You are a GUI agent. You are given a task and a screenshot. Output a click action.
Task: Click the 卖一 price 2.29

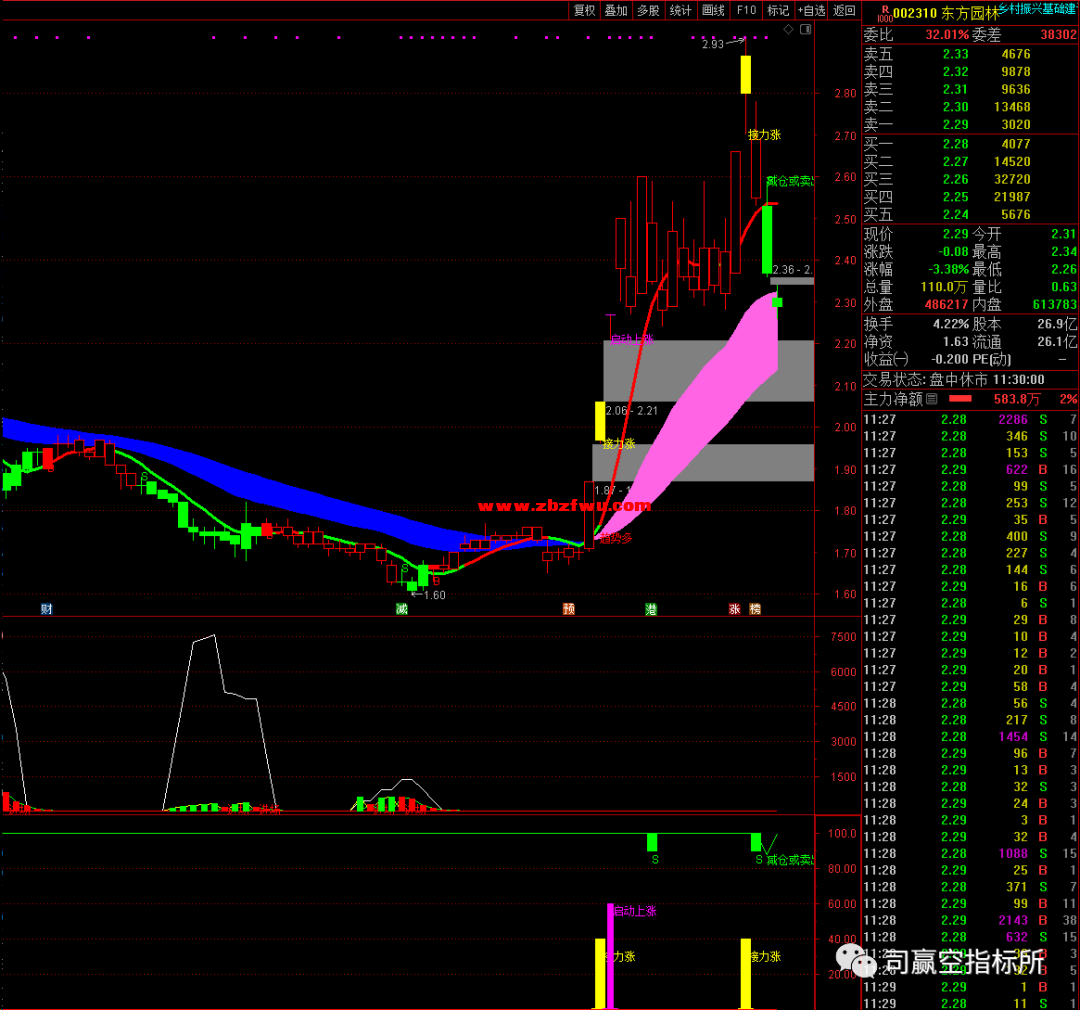[955, 125]
